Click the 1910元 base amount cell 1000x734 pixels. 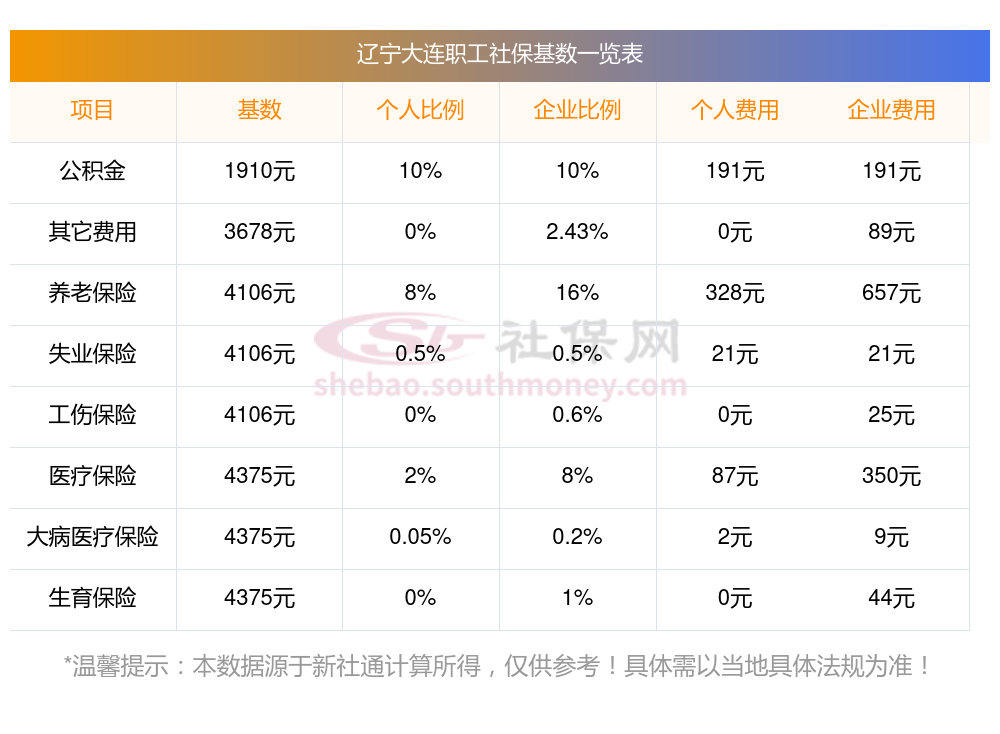(x=260, y=171)
